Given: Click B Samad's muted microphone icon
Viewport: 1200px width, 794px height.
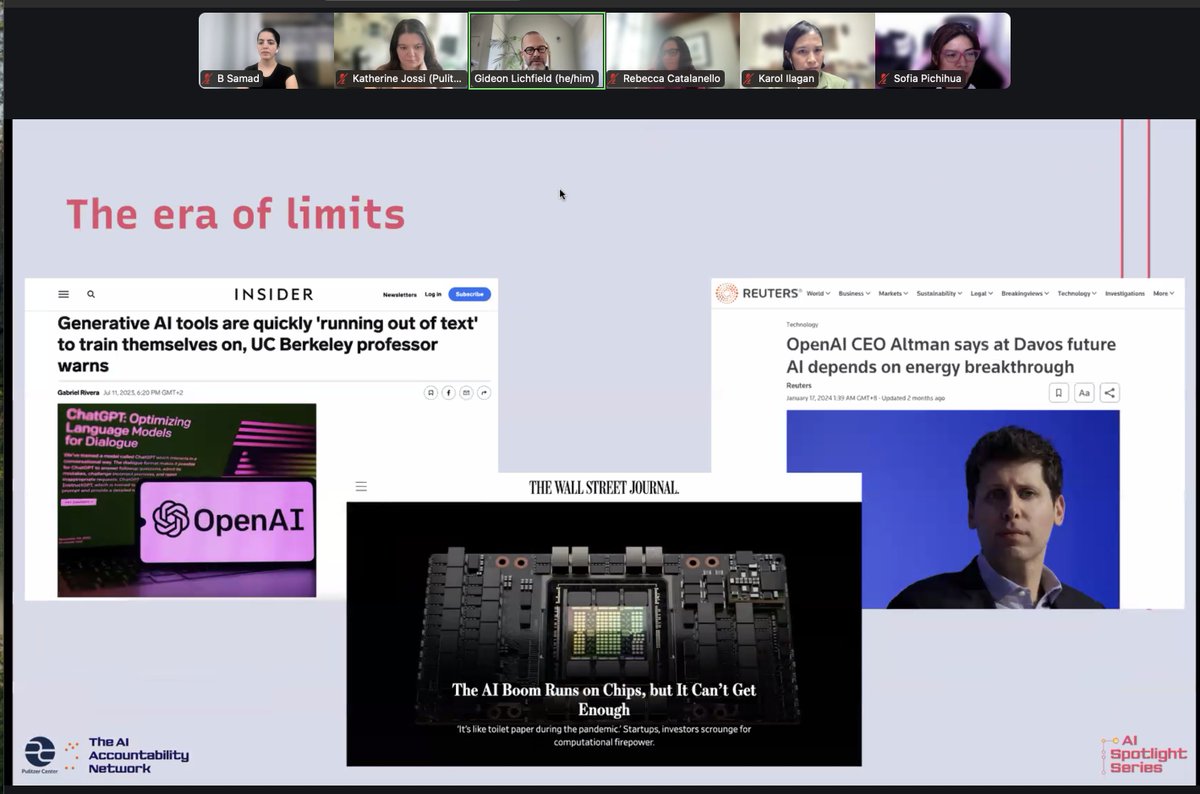Looking at the screenshot, I should click(209, 78).
